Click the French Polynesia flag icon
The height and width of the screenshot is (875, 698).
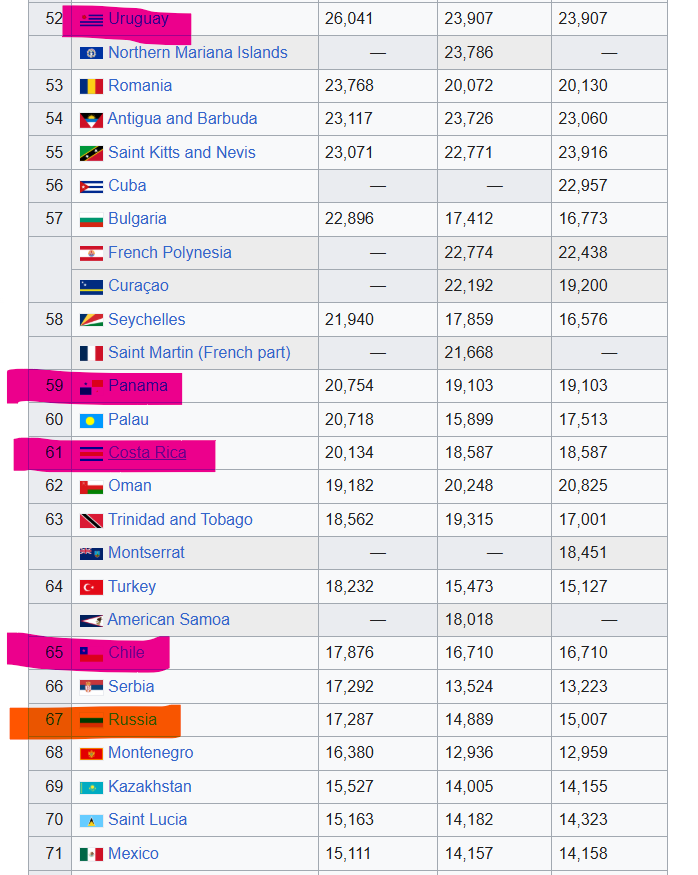point(91,253)
